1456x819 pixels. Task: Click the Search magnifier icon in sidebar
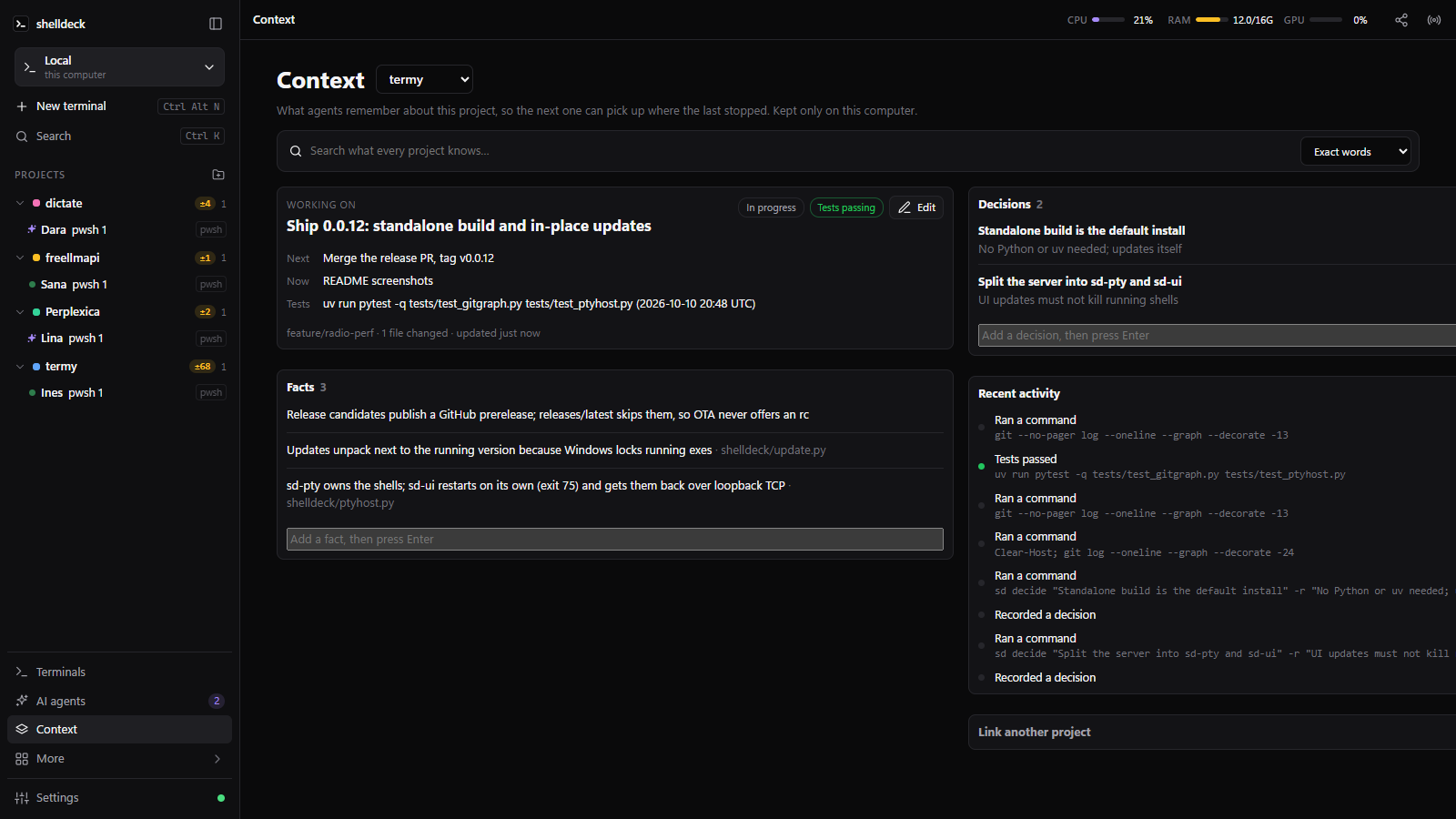[22, 136]
